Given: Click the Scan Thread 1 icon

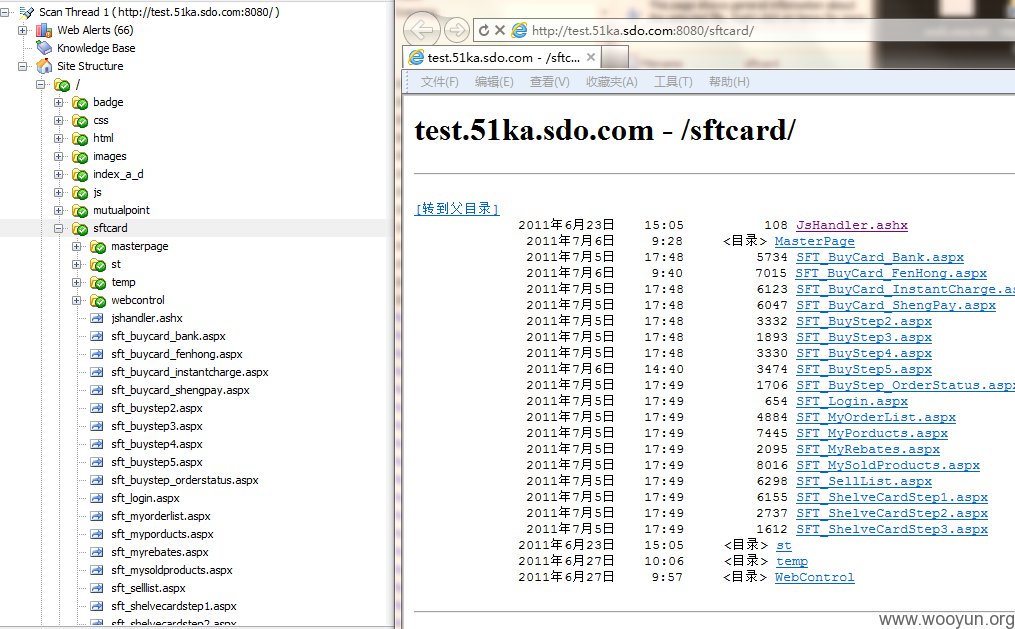Looking at the screenshot, I should coord(27,12).
